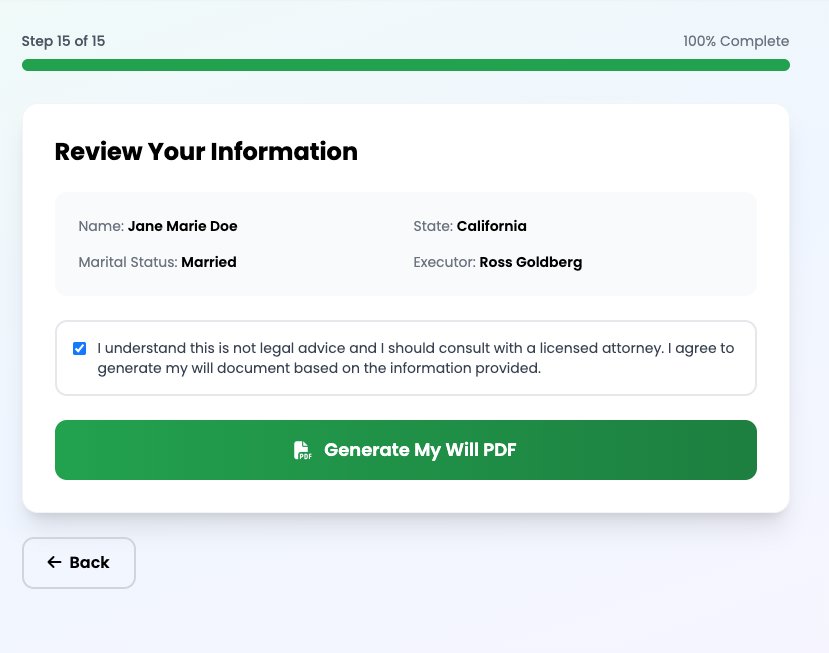This screenshot has width=829, height=653.
Task: Click the "100% Complete" label
Action: point(736,41)
